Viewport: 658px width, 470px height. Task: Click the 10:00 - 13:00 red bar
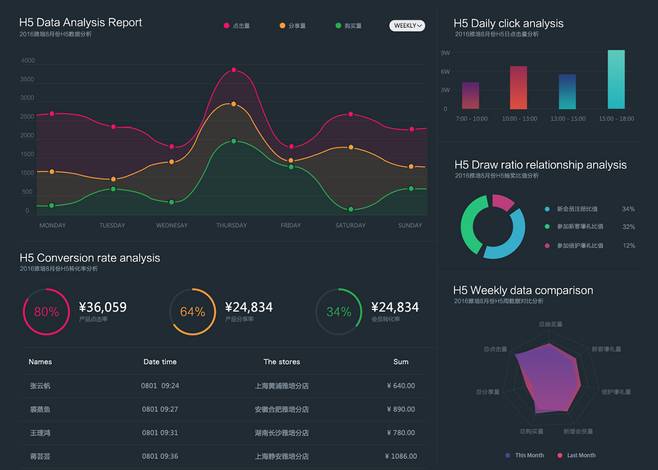518,88
